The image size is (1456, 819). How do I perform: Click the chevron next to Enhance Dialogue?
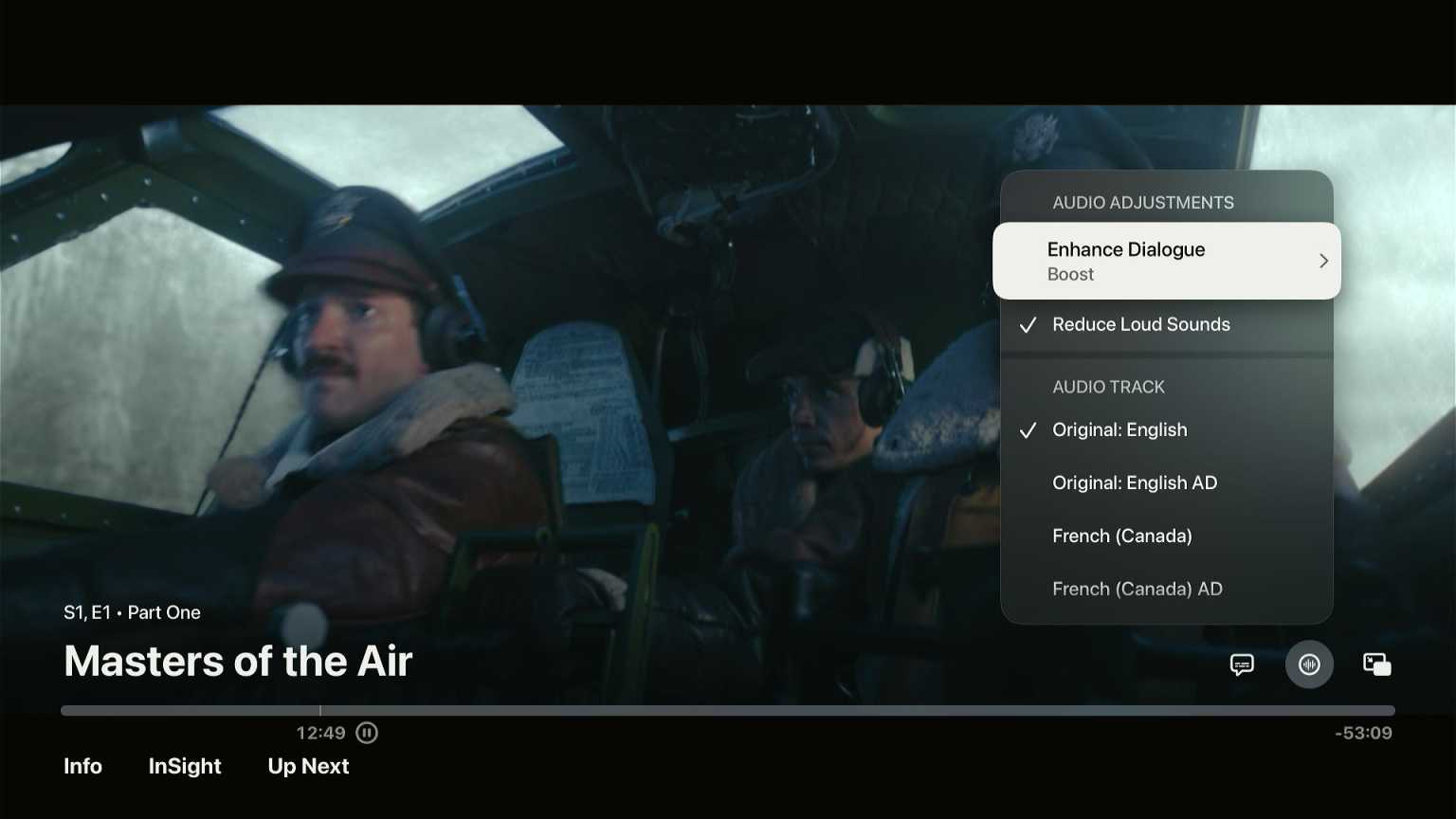1323,260
